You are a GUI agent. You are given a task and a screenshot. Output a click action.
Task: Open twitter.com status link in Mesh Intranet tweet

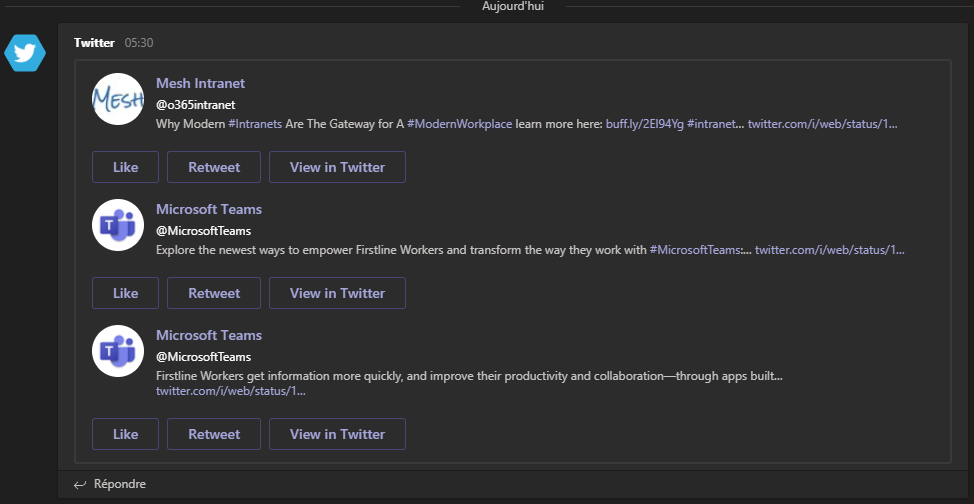click(822, 124)
